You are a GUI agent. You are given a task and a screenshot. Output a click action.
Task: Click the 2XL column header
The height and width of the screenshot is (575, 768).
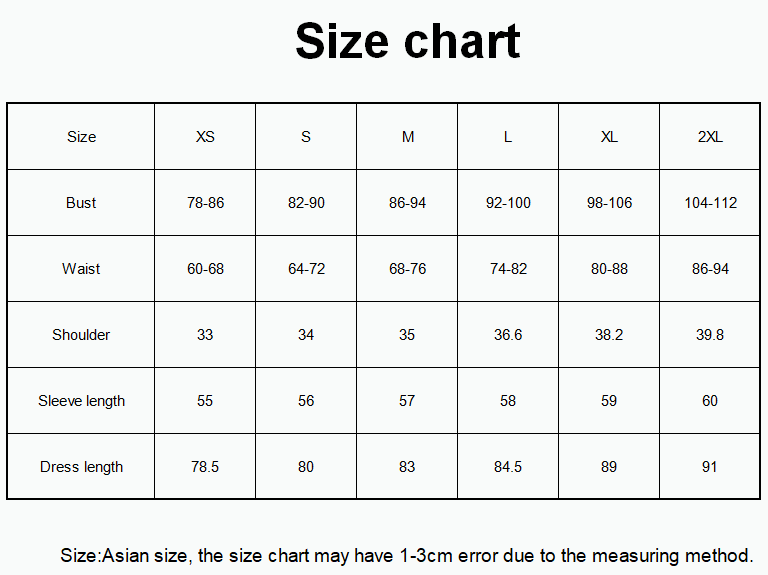[710, 137]
